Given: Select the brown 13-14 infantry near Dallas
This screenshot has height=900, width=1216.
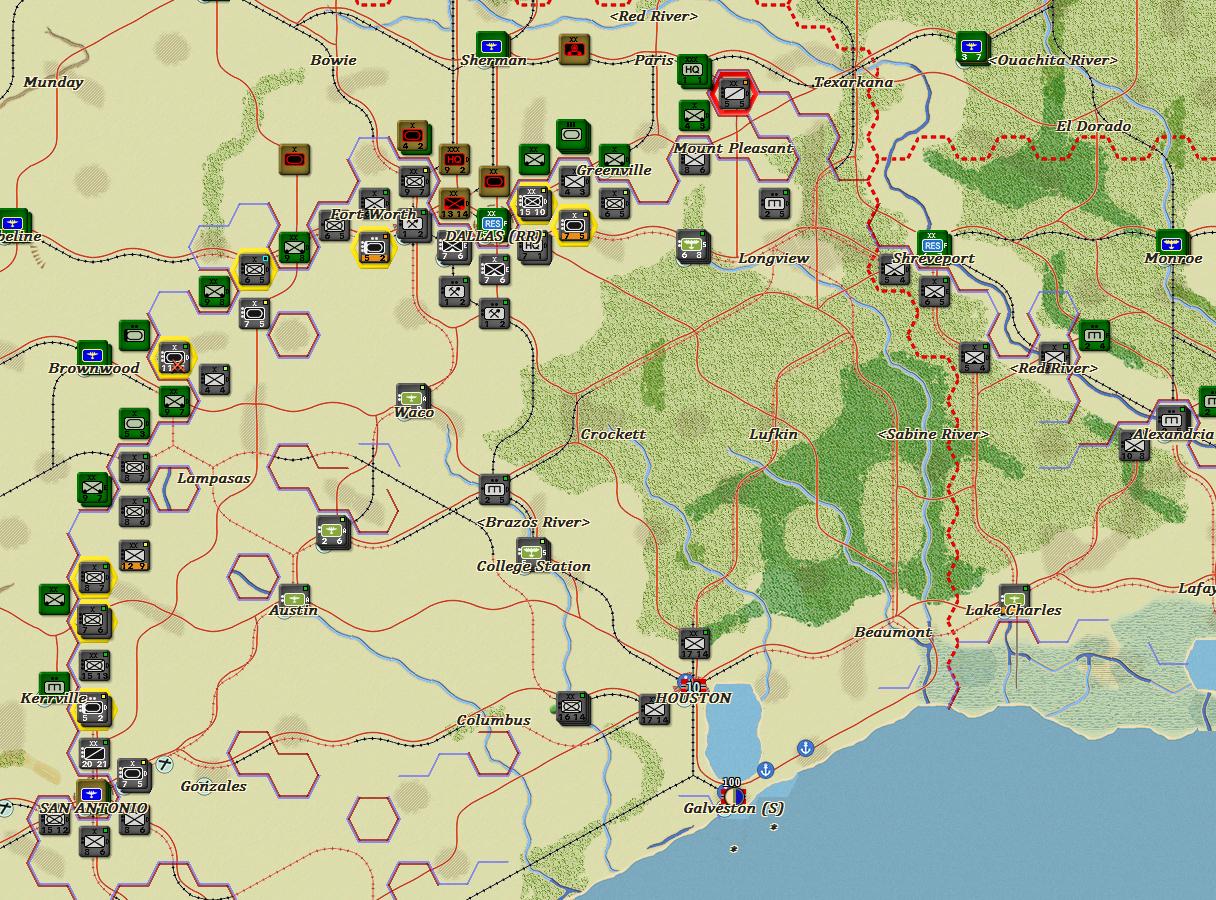Looking at the screenshot, I should click(454, 203).
